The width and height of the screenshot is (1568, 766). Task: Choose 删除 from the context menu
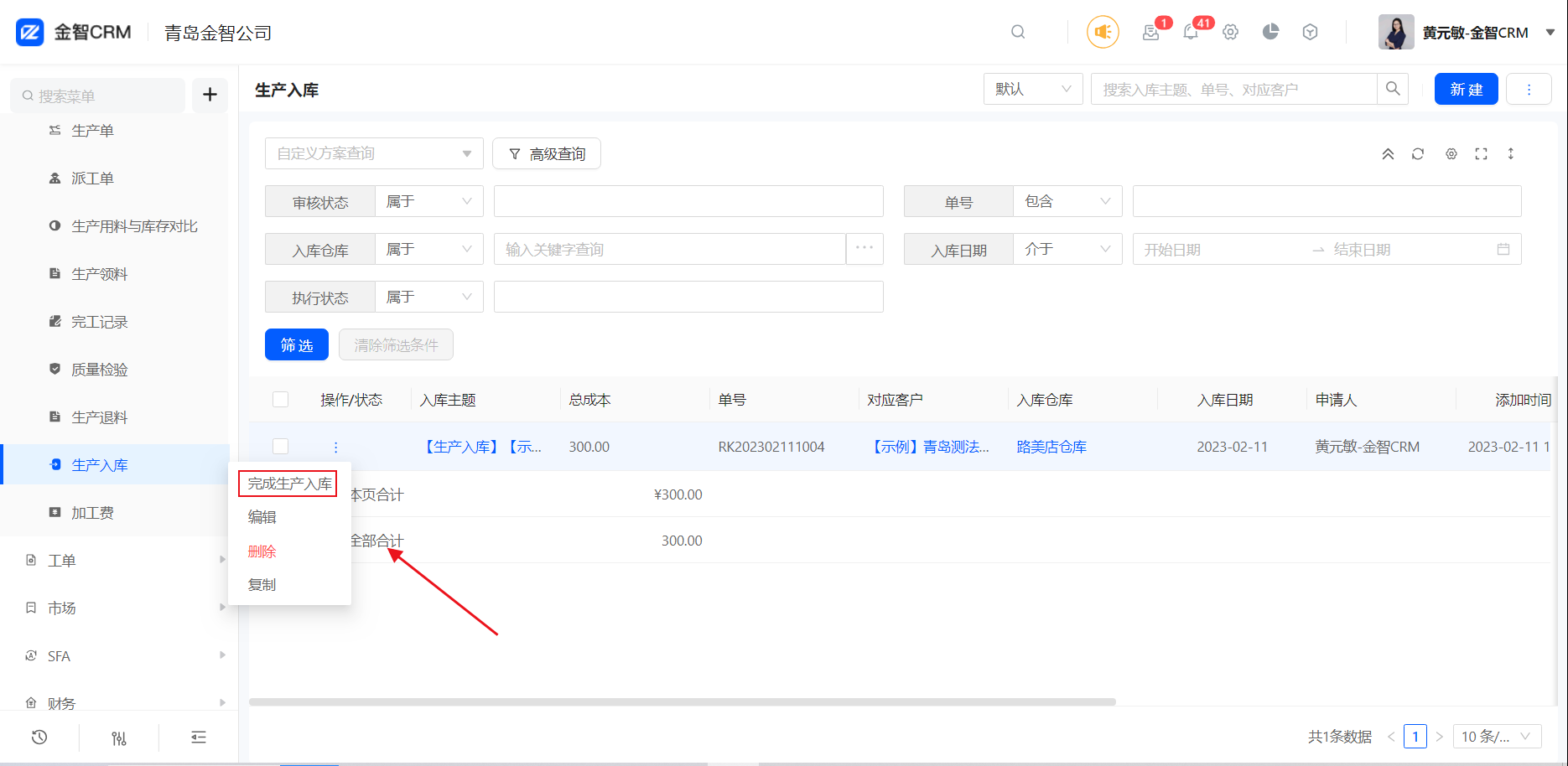coord(262,551)
